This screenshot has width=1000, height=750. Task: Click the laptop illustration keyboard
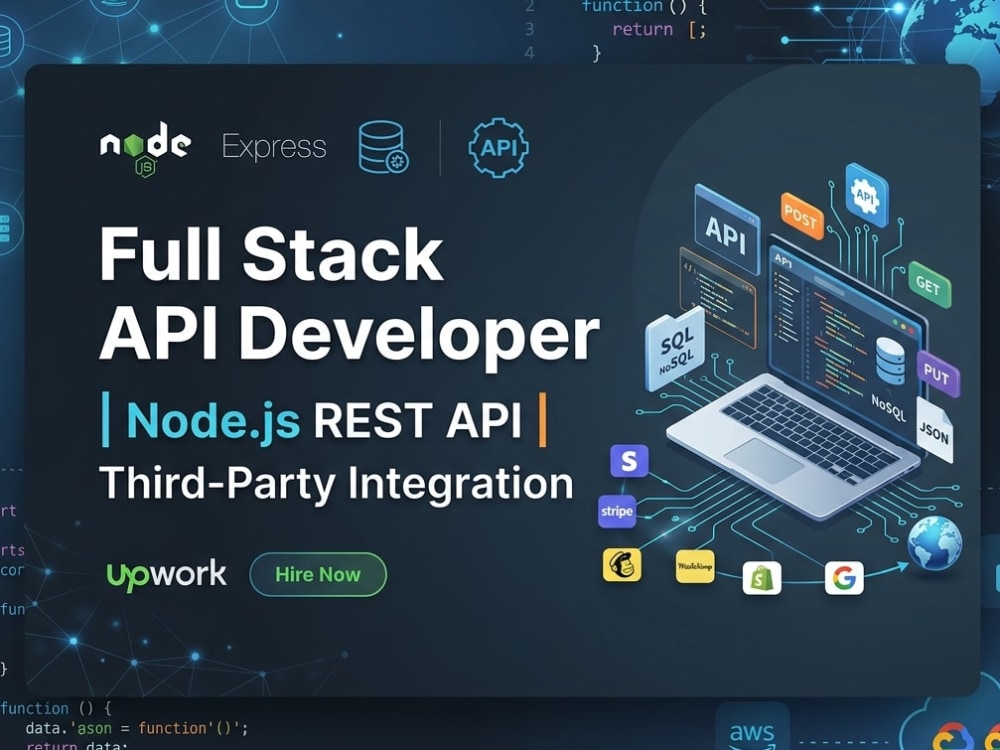point(810,432)
